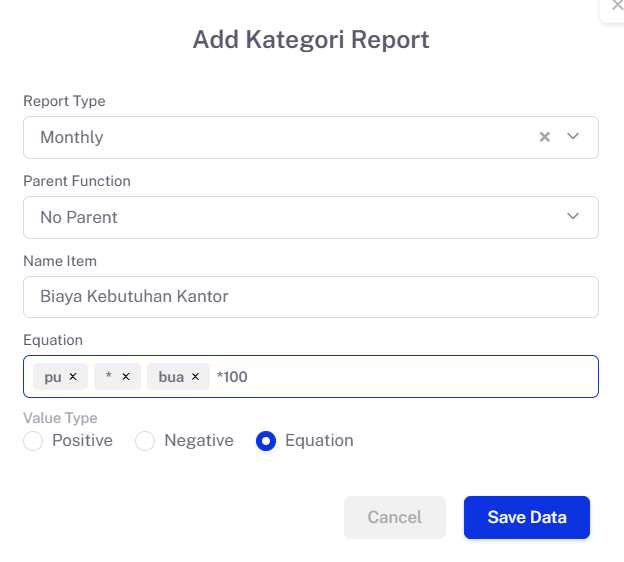Viewport: 624px width, 562px height.
Task: Click the 'bua' tag label
Action: click(171, 377)
